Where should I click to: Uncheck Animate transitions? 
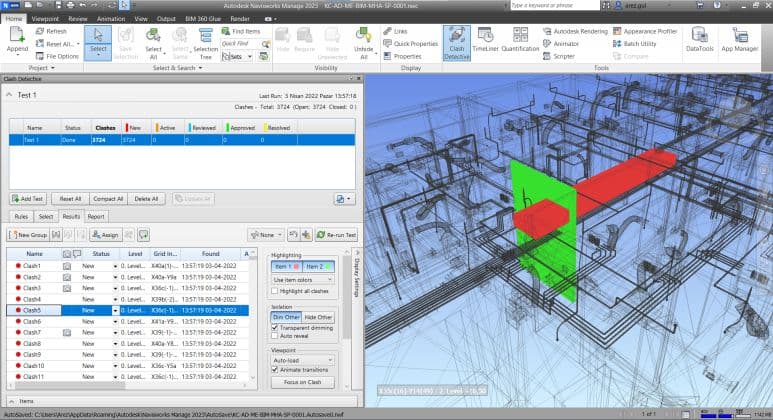pos(275,369)
